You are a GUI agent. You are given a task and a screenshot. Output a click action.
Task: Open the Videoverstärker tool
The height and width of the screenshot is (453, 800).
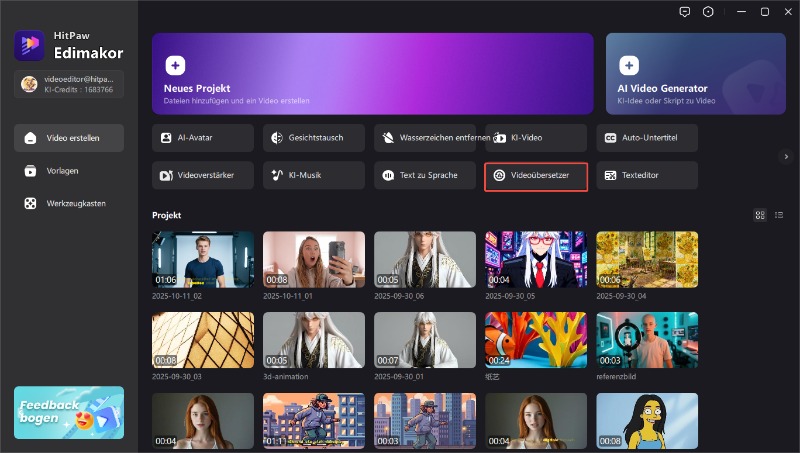(203, 175)
